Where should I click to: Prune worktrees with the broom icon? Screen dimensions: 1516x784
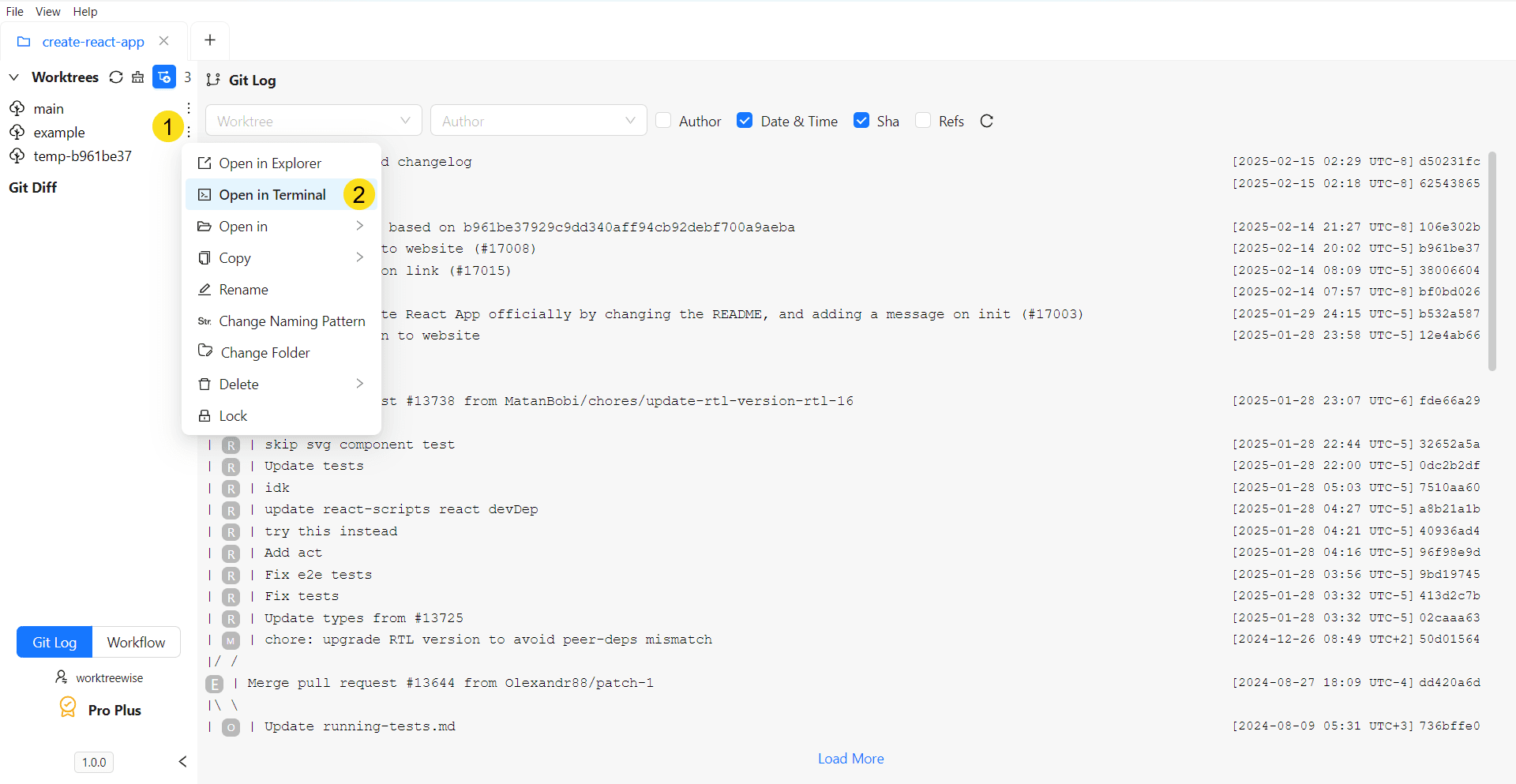click(x=138, y=77)
